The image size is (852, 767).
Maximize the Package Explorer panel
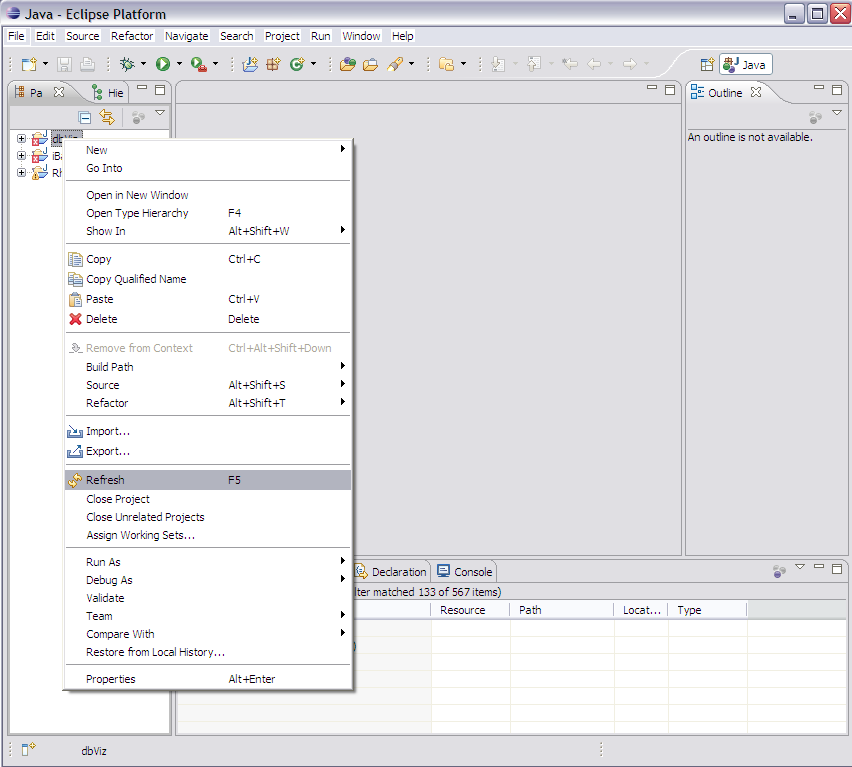coord(160,90)
